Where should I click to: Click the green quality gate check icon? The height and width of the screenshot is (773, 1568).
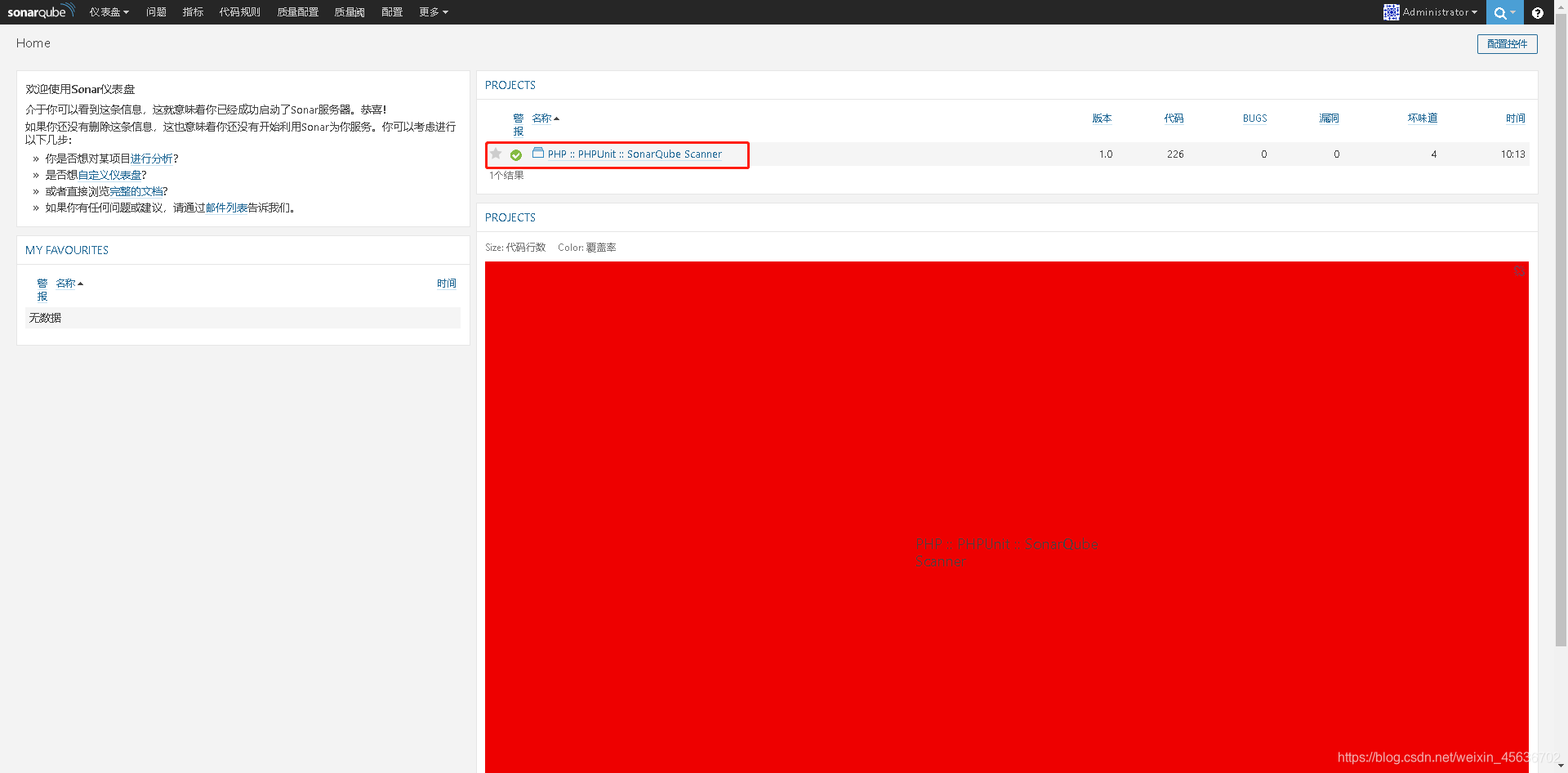(515, 154)
